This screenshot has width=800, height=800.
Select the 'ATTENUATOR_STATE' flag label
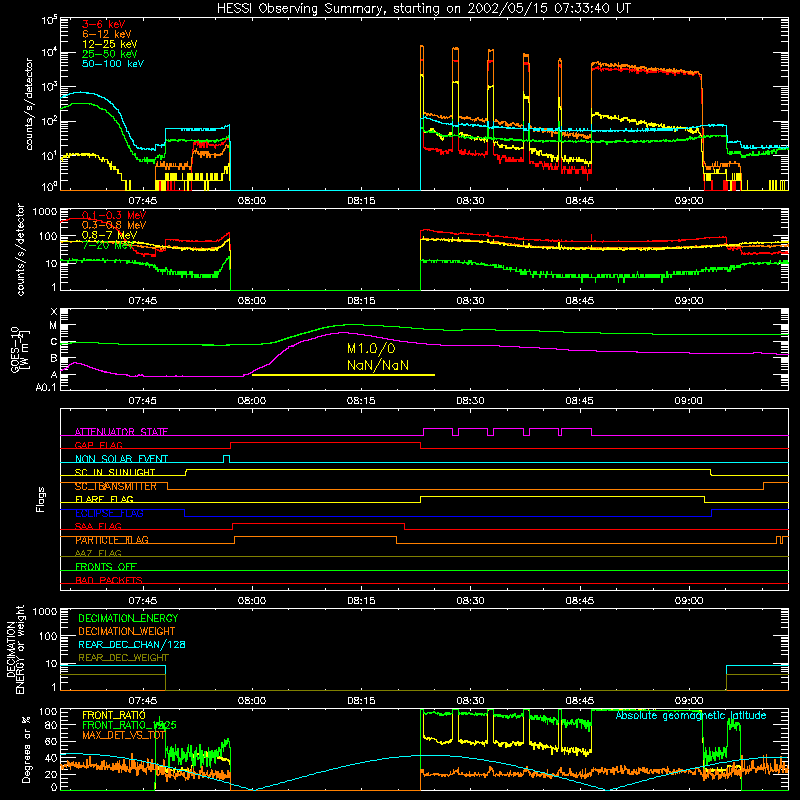click(x=121, y=432)
